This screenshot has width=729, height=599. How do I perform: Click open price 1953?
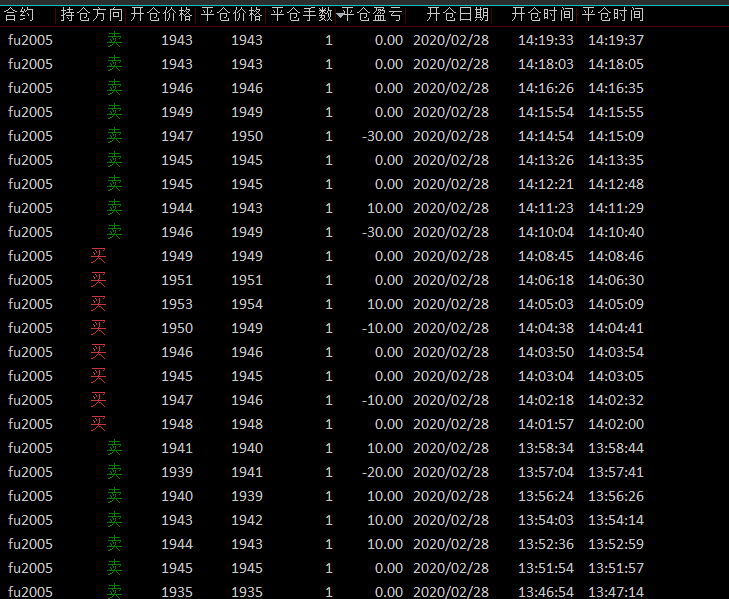(x=177, y=304)
